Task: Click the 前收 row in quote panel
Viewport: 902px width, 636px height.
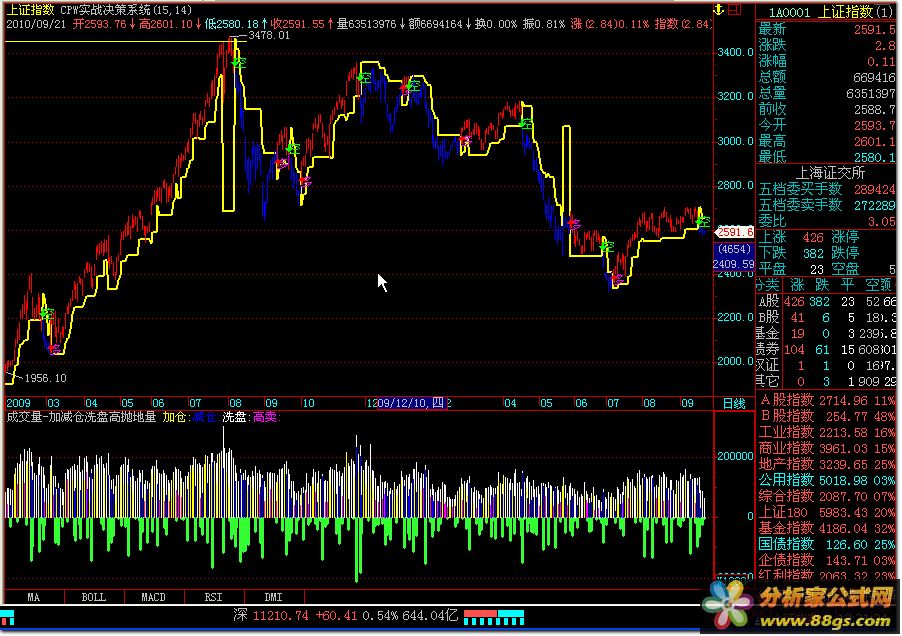Action: tap(827, 109)
